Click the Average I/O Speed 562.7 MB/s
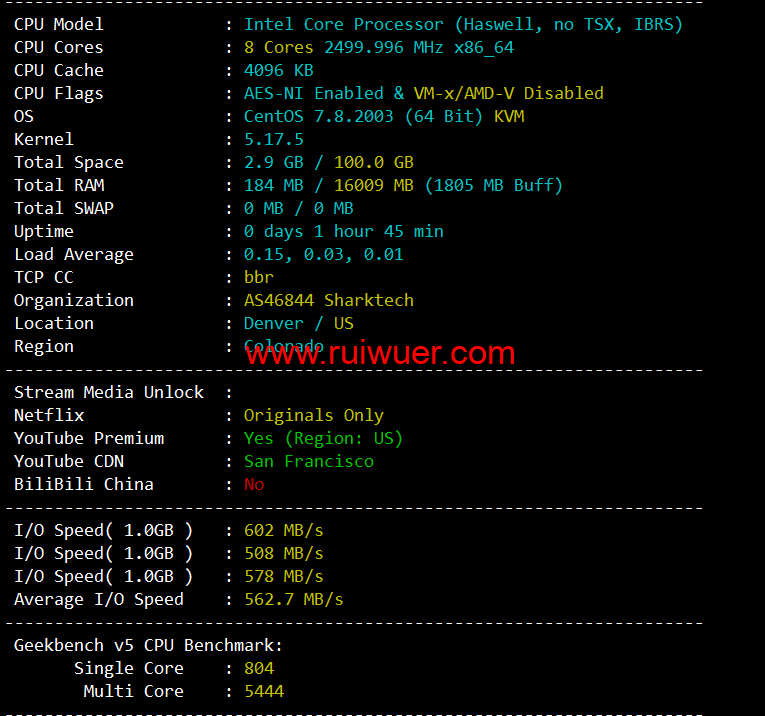The image size is (765, 716). pos(294,599)
